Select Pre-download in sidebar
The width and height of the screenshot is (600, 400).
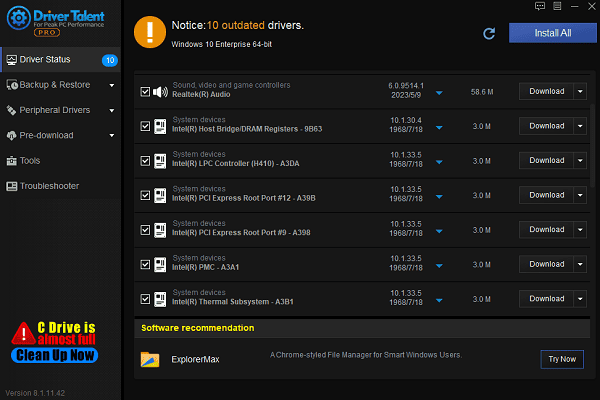click(x=61, y=136)
